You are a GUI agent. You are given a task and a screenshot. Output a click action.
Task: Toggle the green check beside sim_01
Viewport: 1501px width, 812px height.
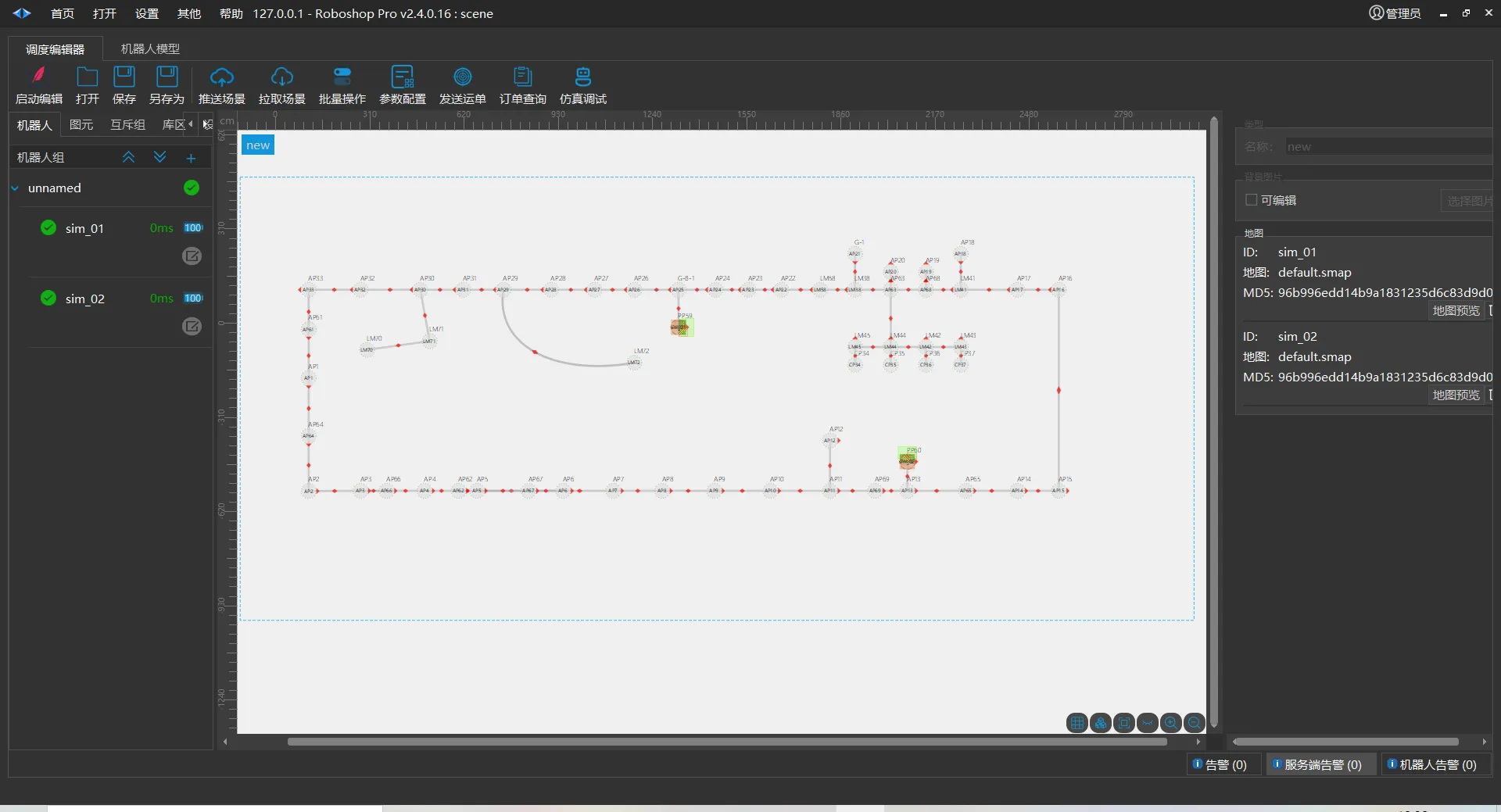click(48, 227)
